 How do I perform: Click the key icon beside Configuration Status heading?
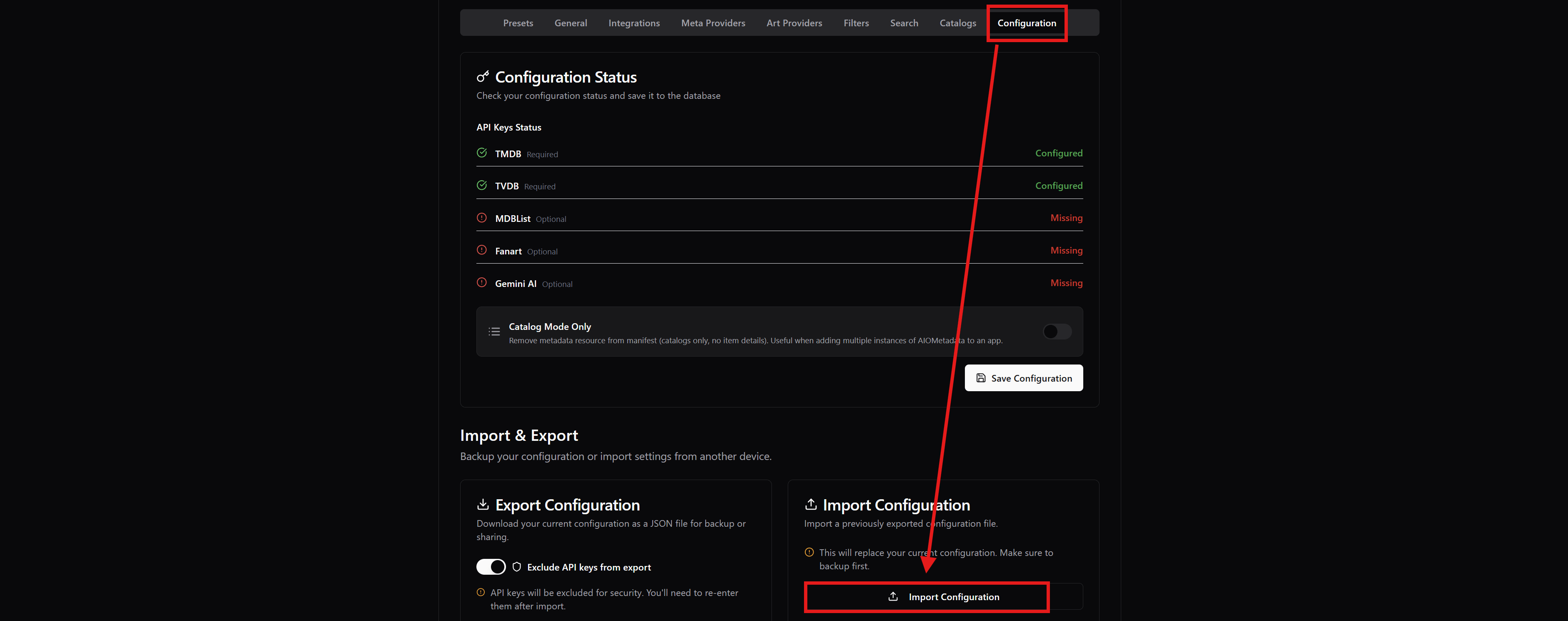[483, 76]
